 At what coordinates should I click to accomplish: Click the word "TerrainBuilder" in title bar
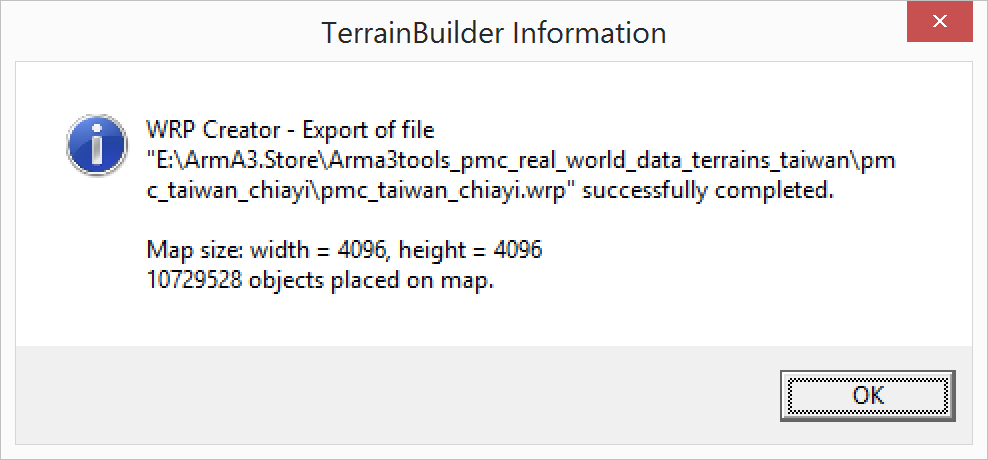click(414, 33)
